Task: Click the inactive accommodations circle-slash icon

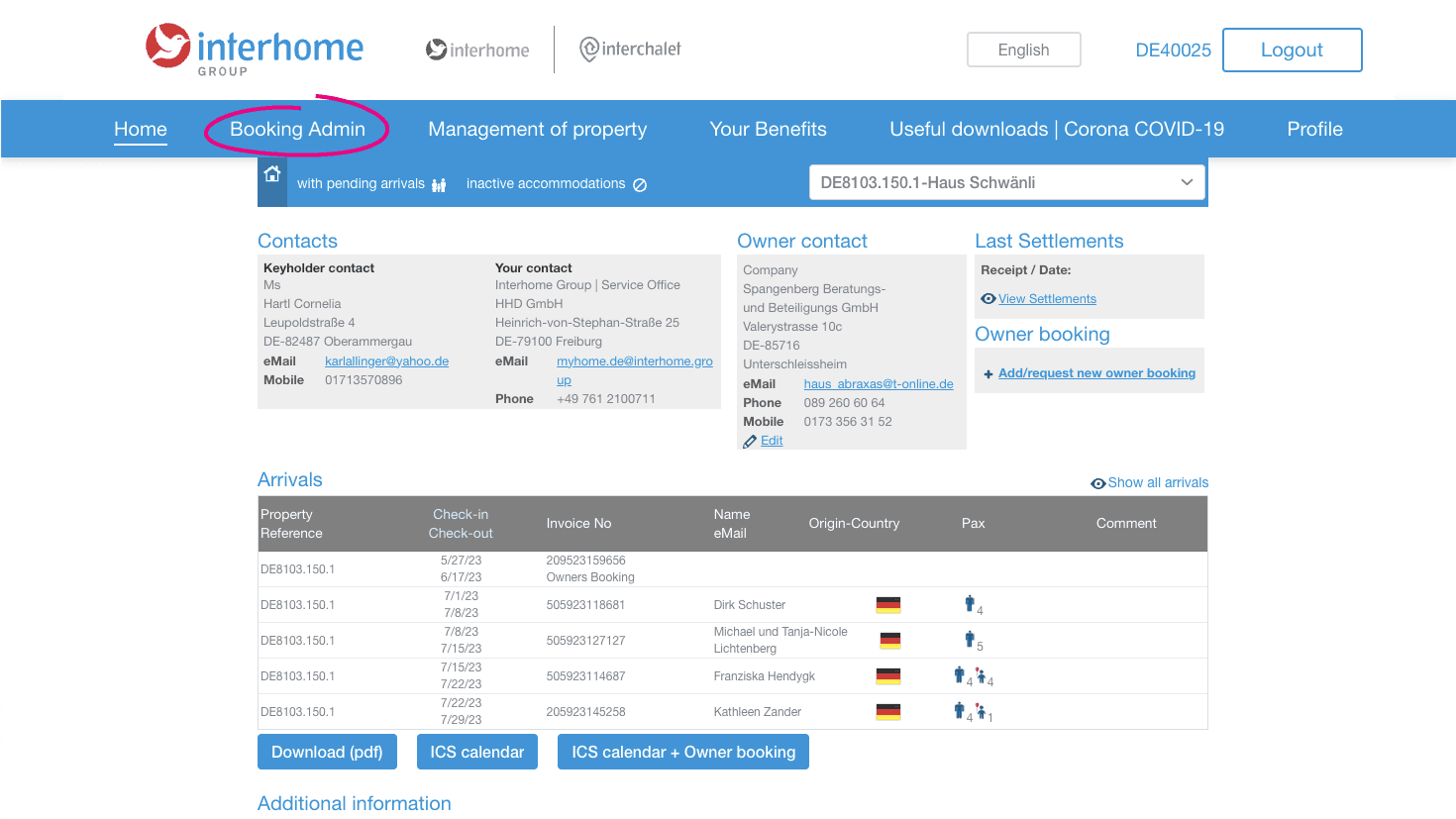Action: [640, 184]
